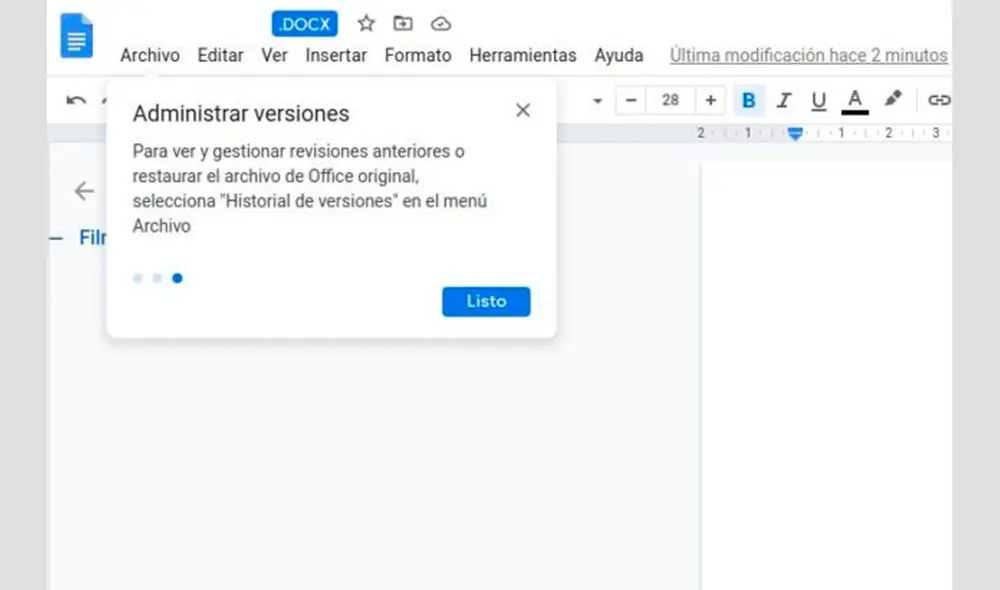
Task: Open the Última modificación history link
Action: pos(809,55)
